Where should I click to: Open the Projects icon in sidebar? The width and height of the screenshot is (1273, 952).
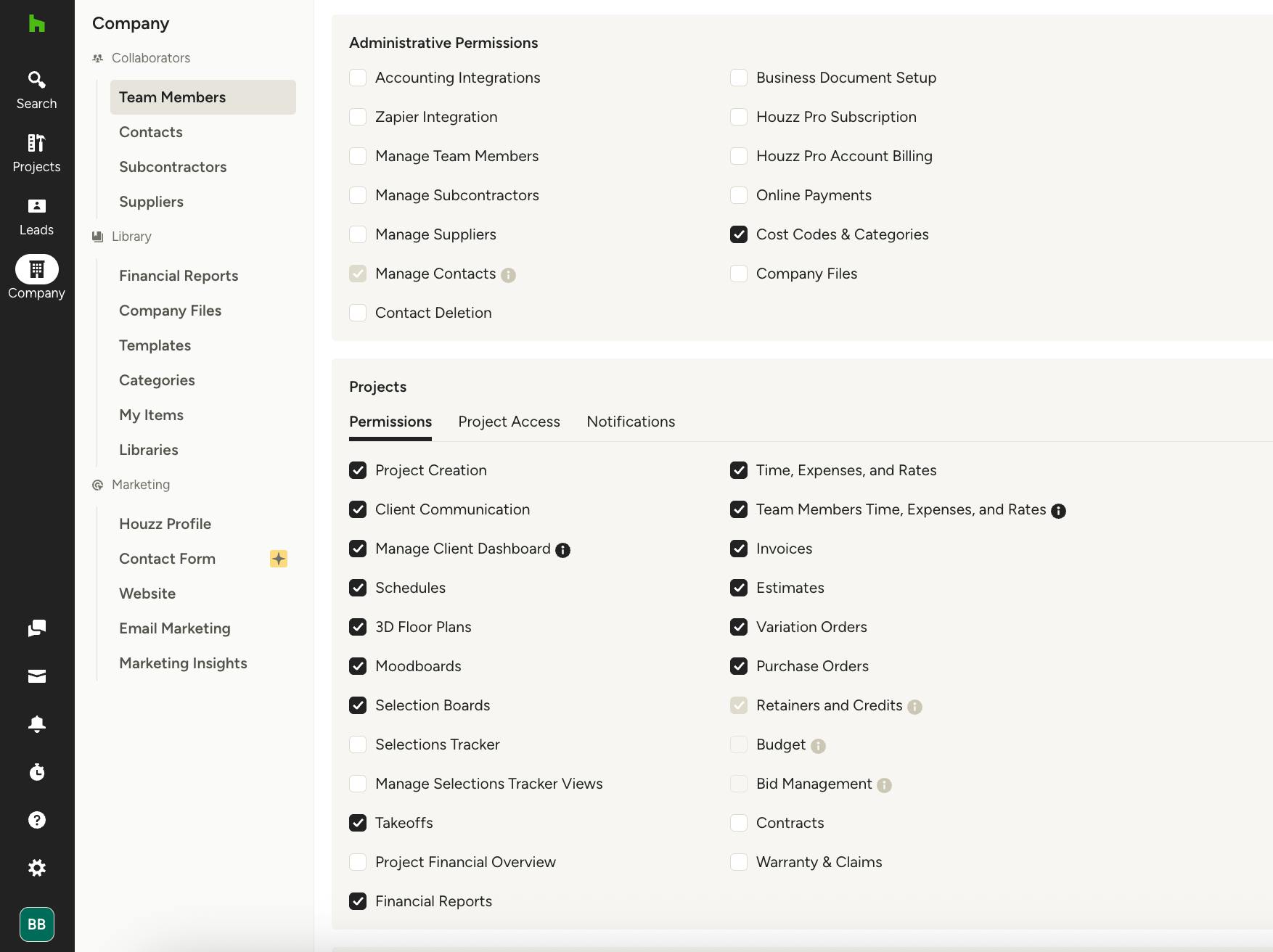(x=36, y=153)
